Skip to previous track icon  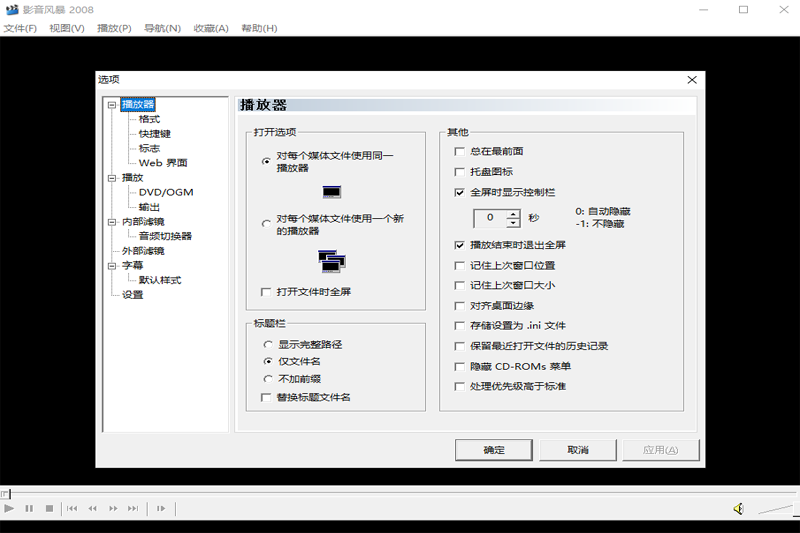[72, 509]
